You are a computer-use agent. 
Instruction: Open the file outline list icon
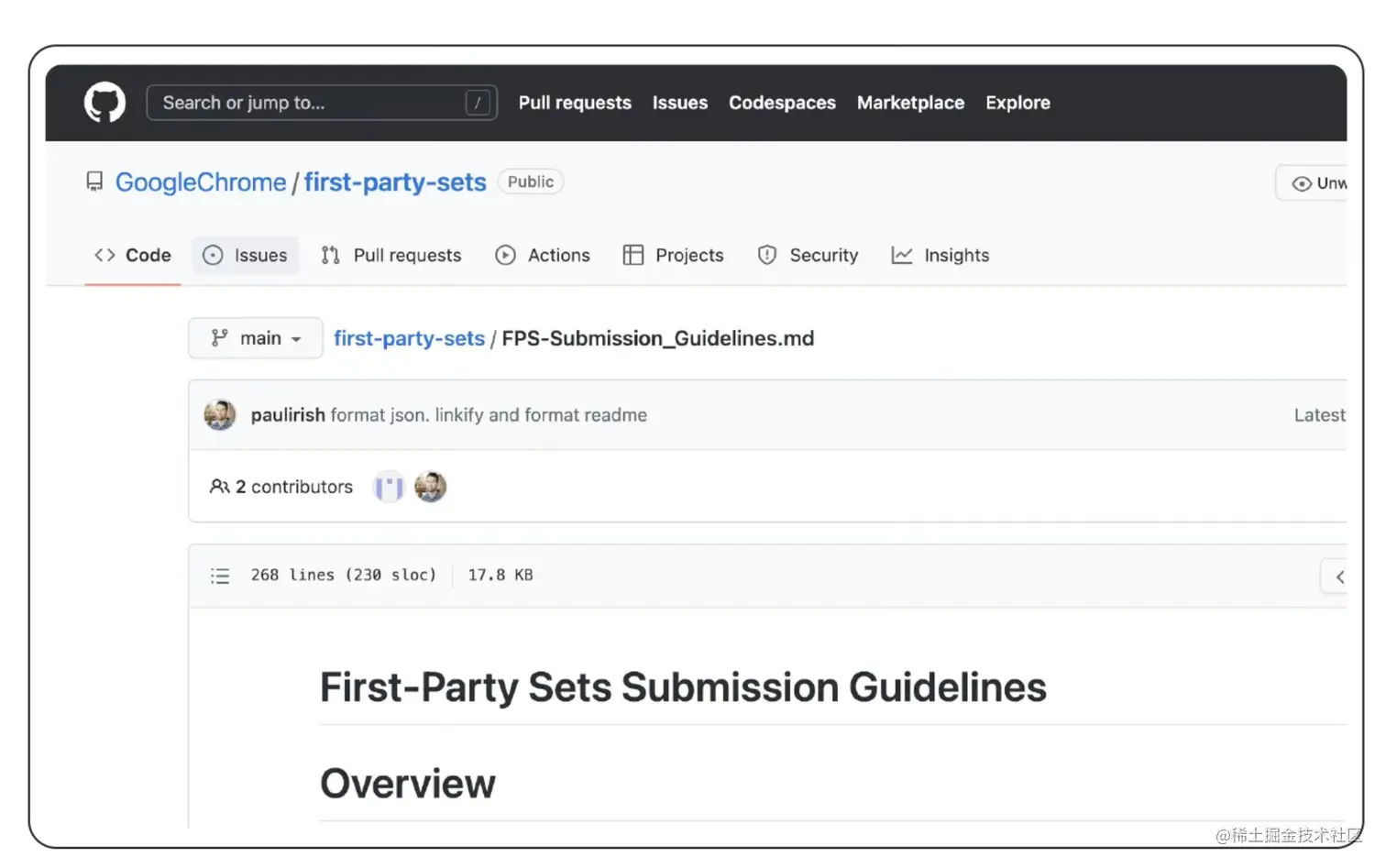coord(220,576)
